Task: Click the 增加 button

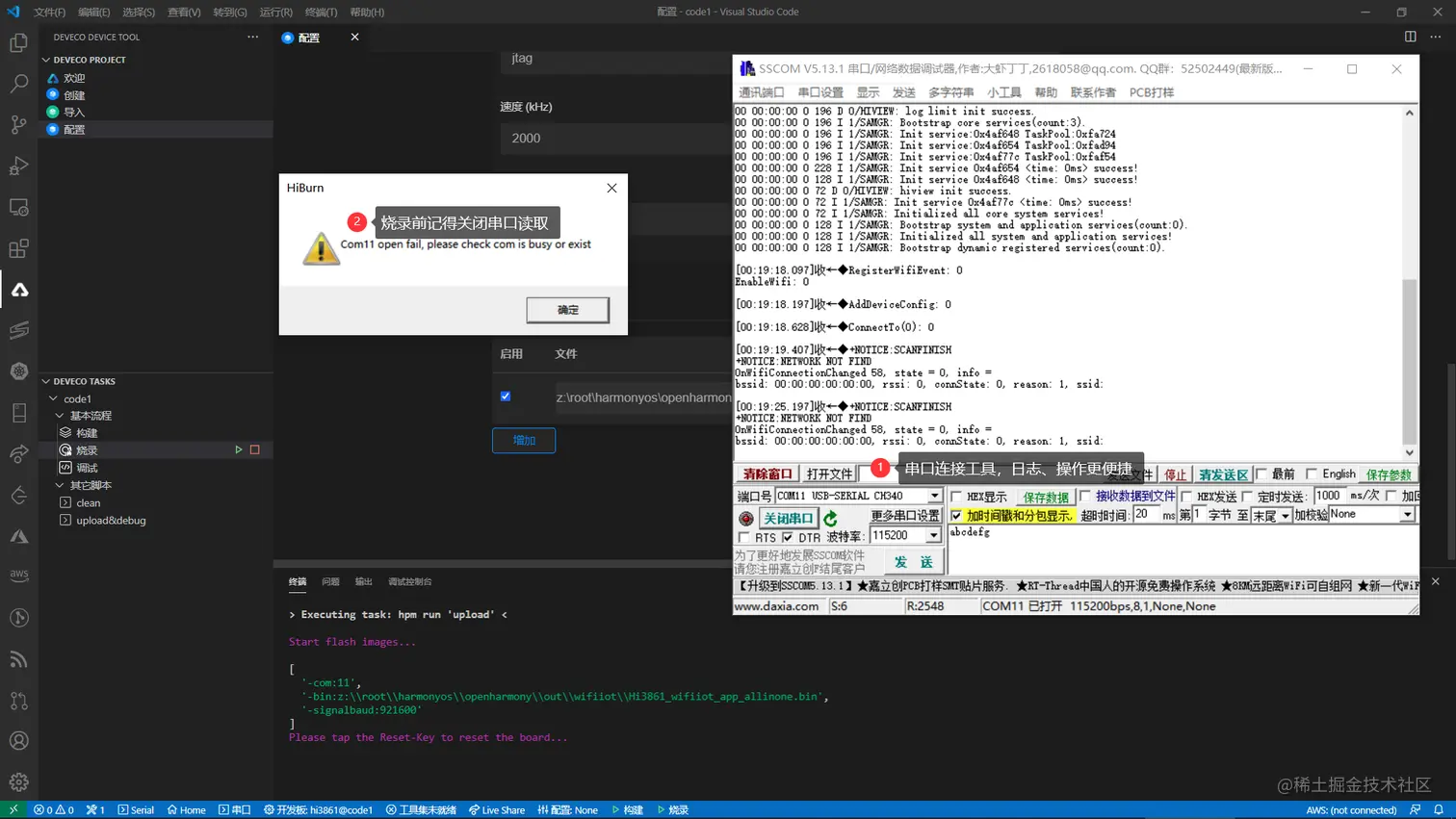Action: click(524, 440)
